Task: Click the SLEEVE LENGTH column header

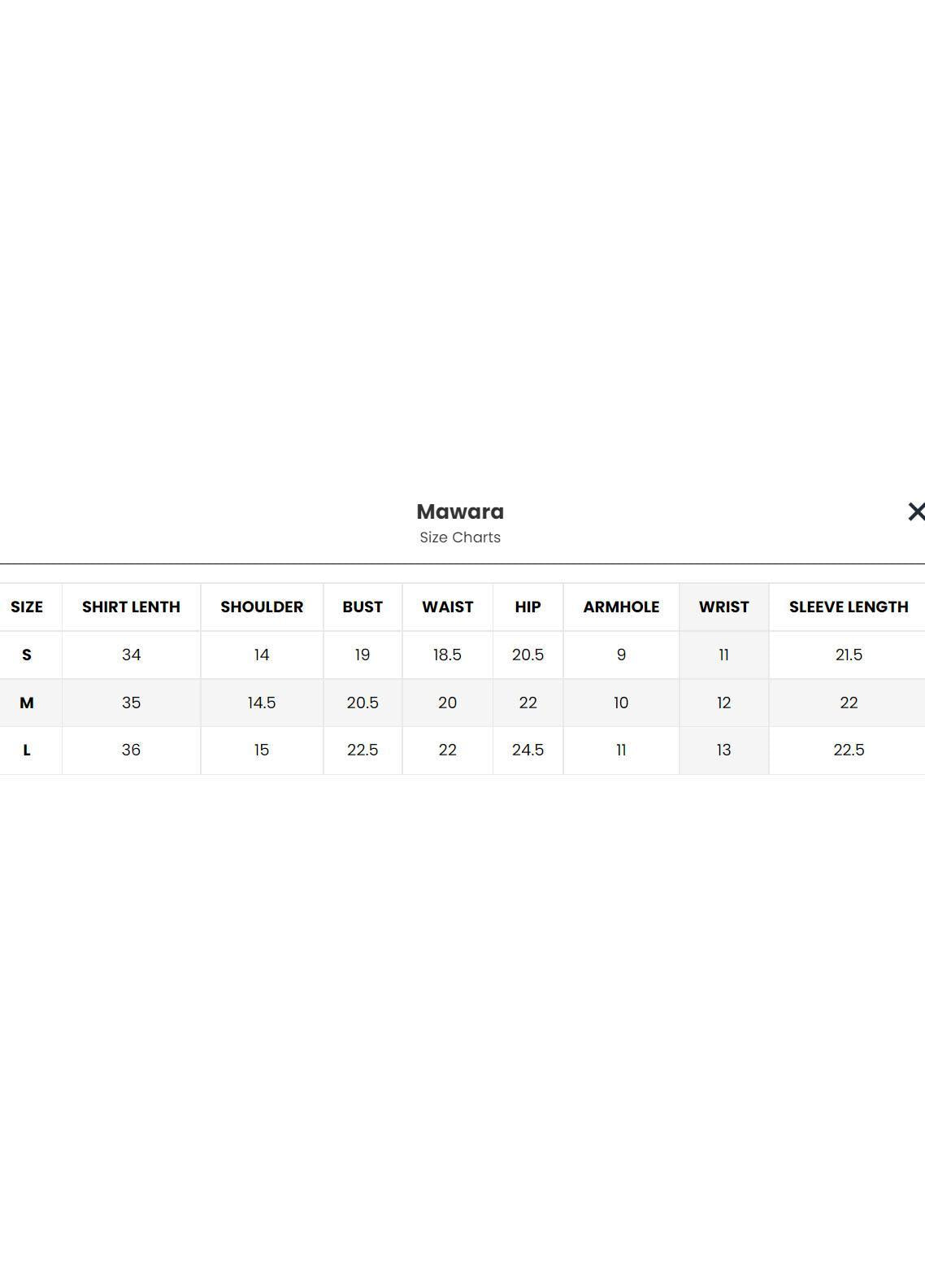Action: coord(848,607)
